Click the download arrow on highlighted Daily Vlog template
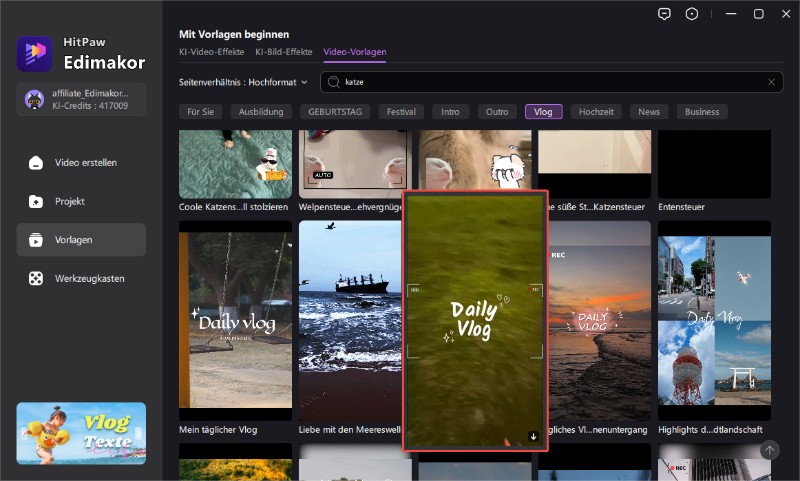 tap(534, 436)
